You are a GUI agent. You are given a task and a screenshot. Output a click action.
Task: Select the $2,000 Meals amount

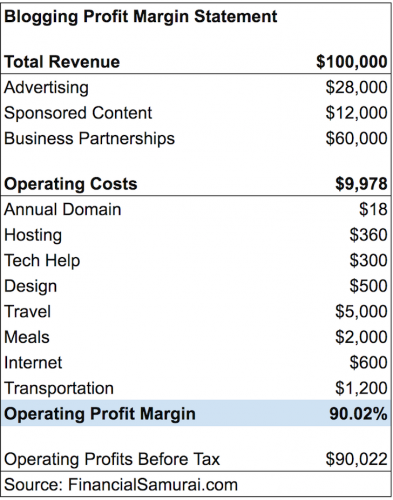(361, 337)
